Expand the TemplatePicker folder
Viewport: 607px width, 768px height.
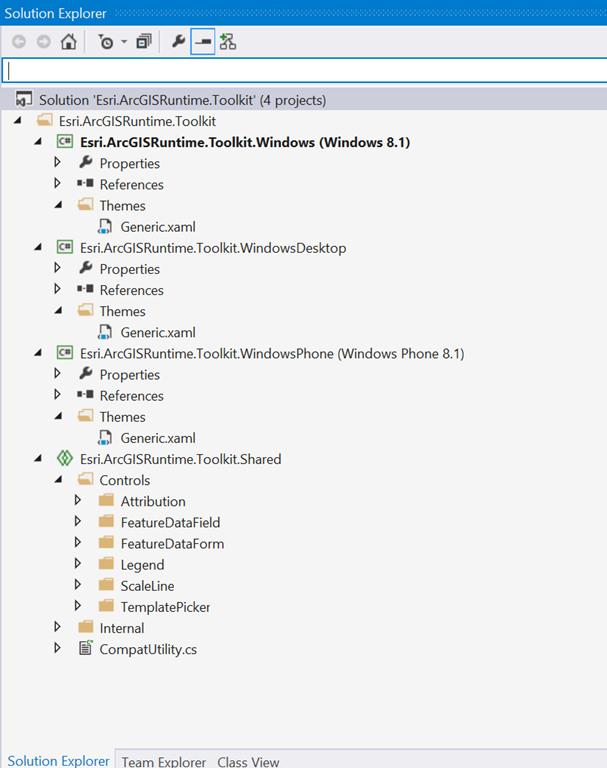tap(78, 606)
